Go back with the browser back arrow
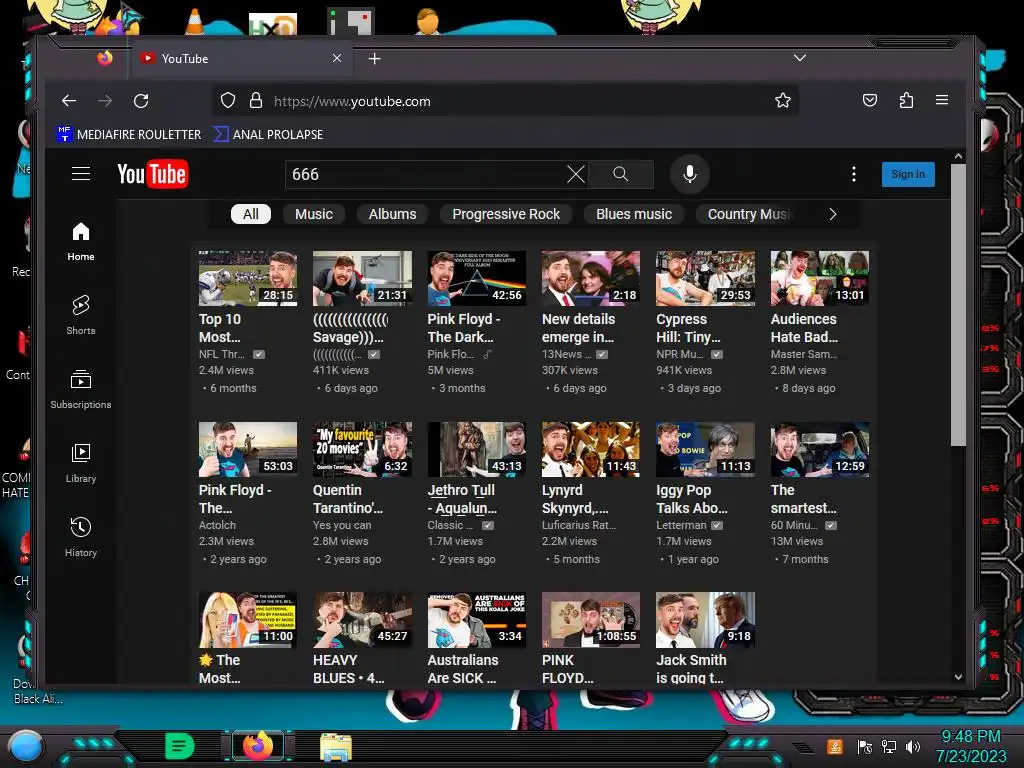The width and height of the screenshot is (1024, 768). point(69,101)
